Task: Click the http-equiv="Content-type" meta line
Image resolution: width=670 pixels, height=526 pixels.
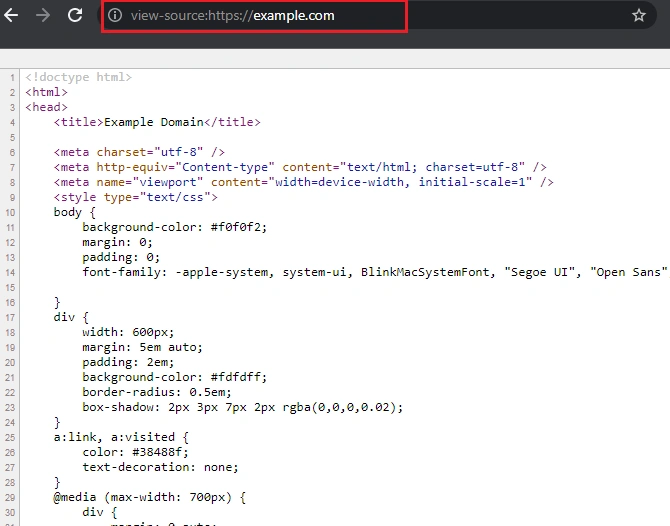Action: [300, 167]
